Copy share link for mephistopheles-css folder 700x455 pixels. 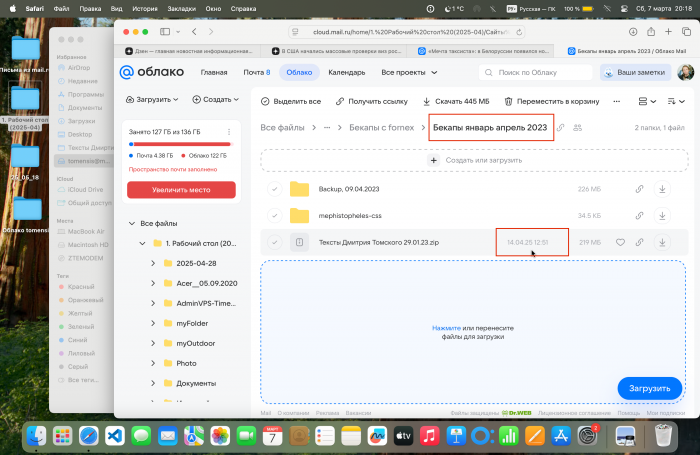point(640,215)
